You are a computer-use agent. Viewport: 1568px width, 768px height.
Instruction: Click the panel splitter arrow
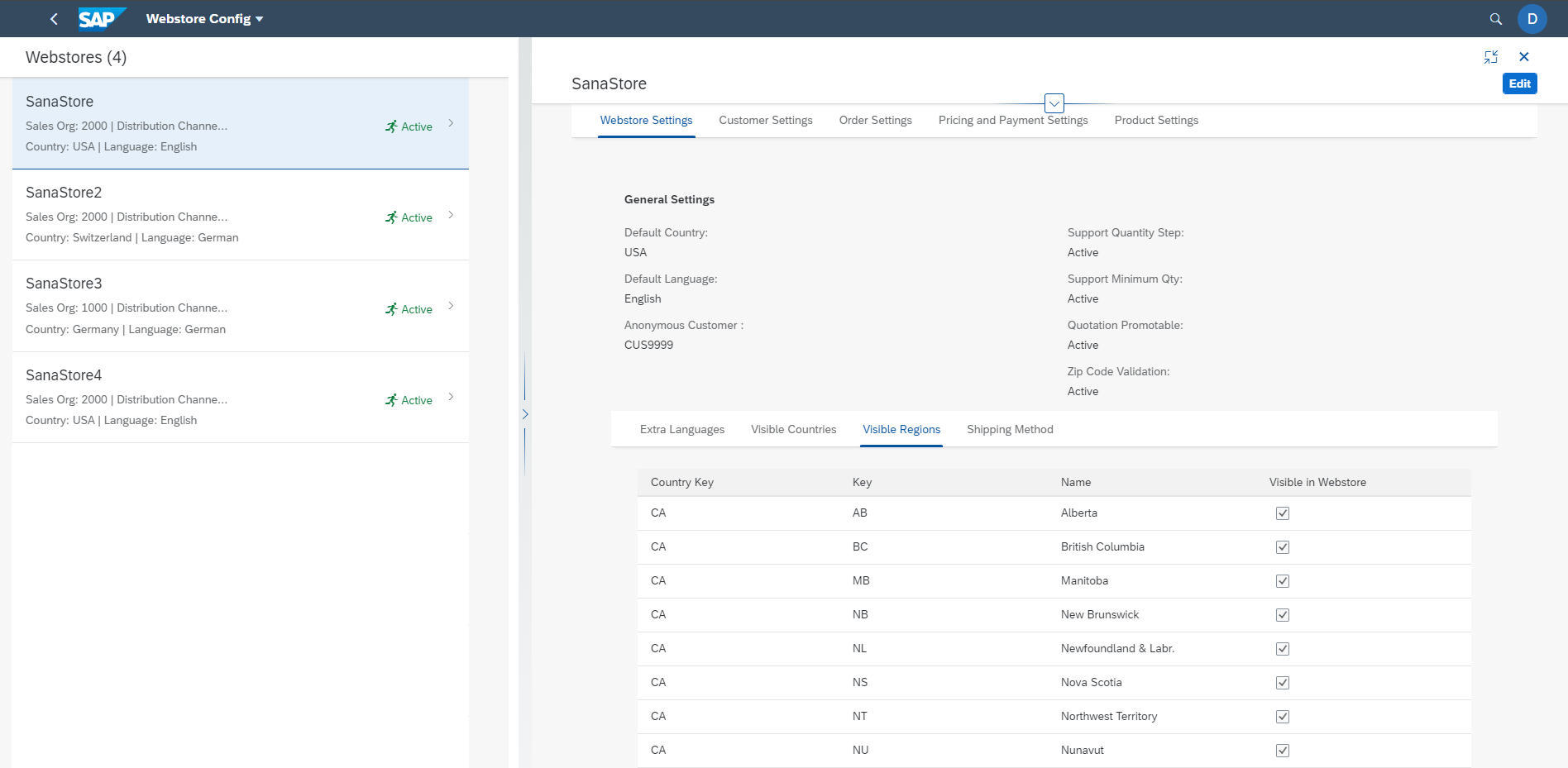(524, 413)
